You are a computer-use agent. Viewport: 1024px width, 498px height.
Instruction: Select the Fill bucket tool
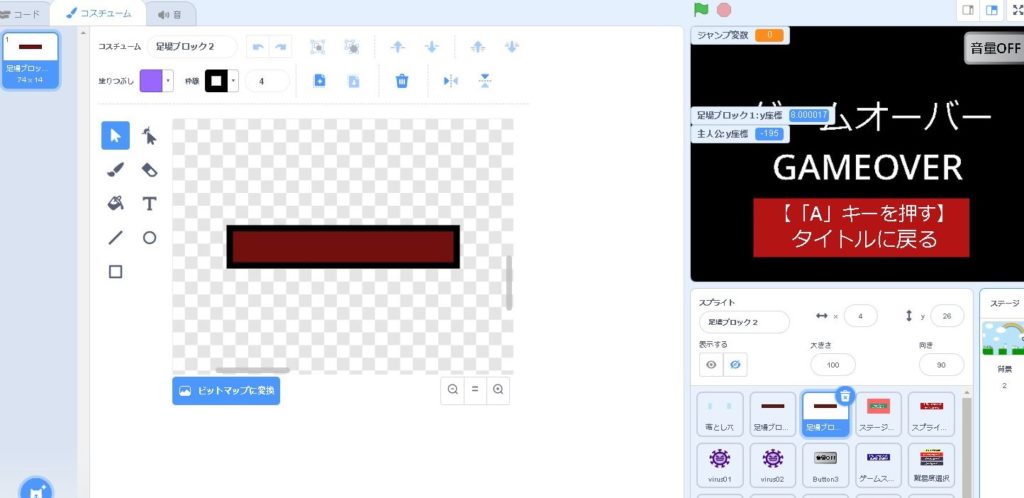pyautogui.click(x=116, y=204)
